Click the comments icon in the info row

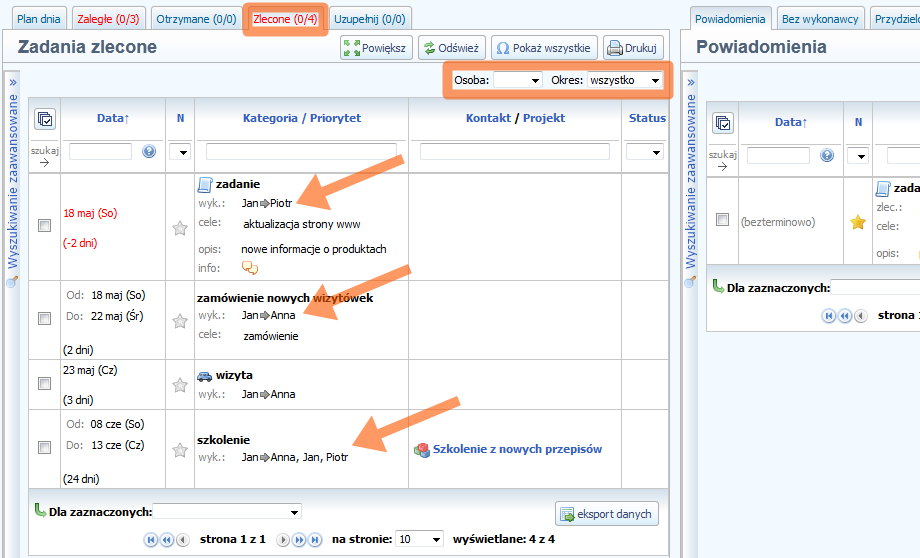click(250, 267)
